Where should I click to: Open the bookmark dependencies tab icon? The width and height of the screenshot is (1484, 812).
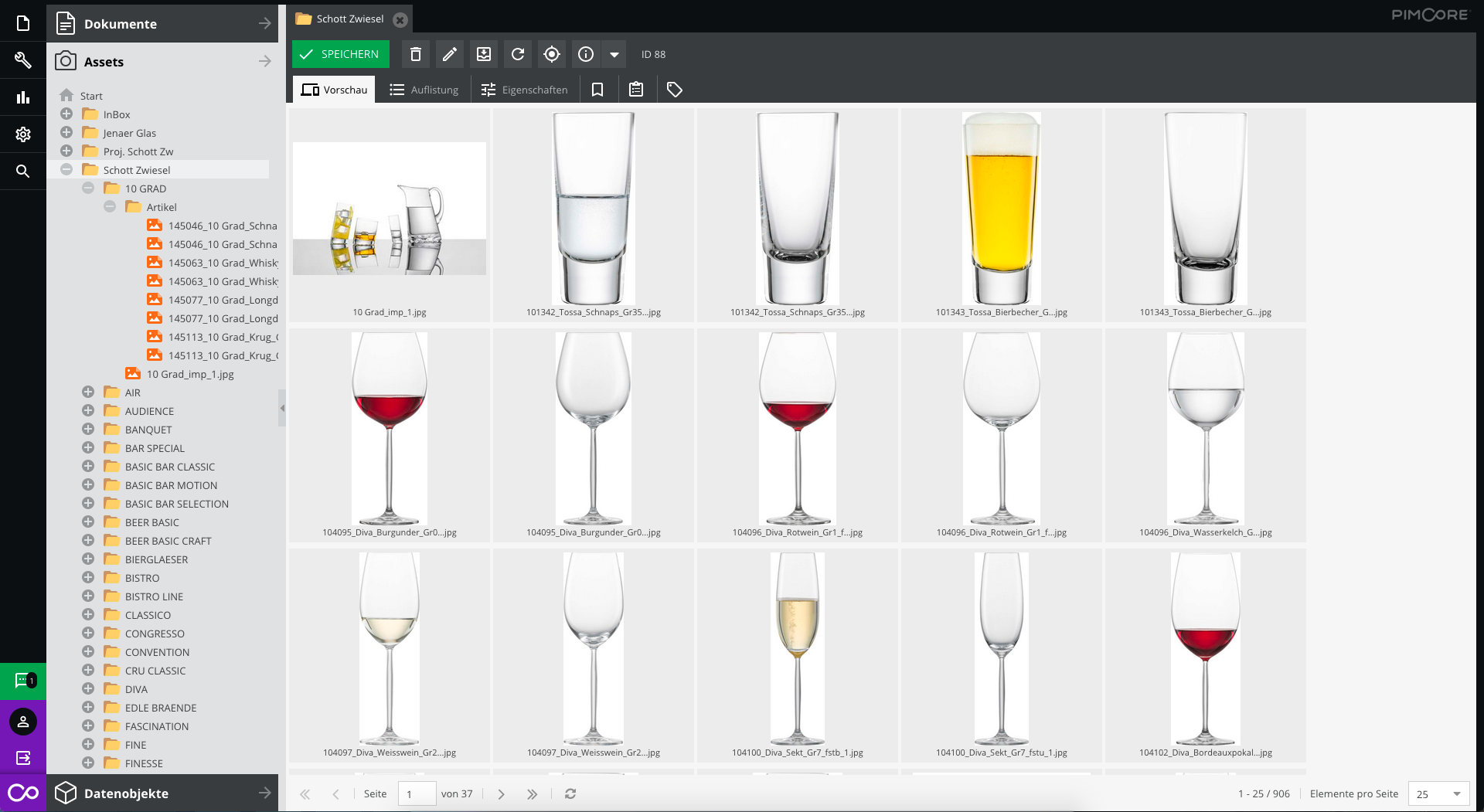[597, 90]
